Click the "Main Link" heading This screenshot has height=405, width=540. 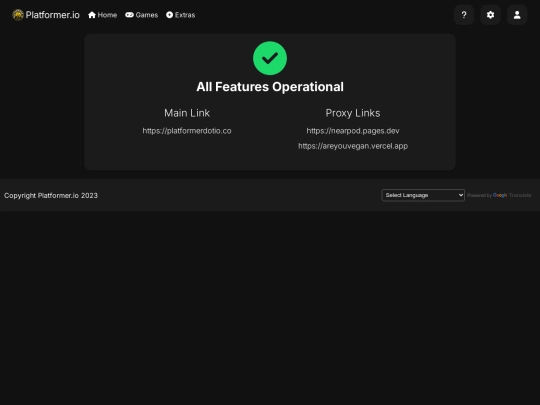tap(187, 113)
